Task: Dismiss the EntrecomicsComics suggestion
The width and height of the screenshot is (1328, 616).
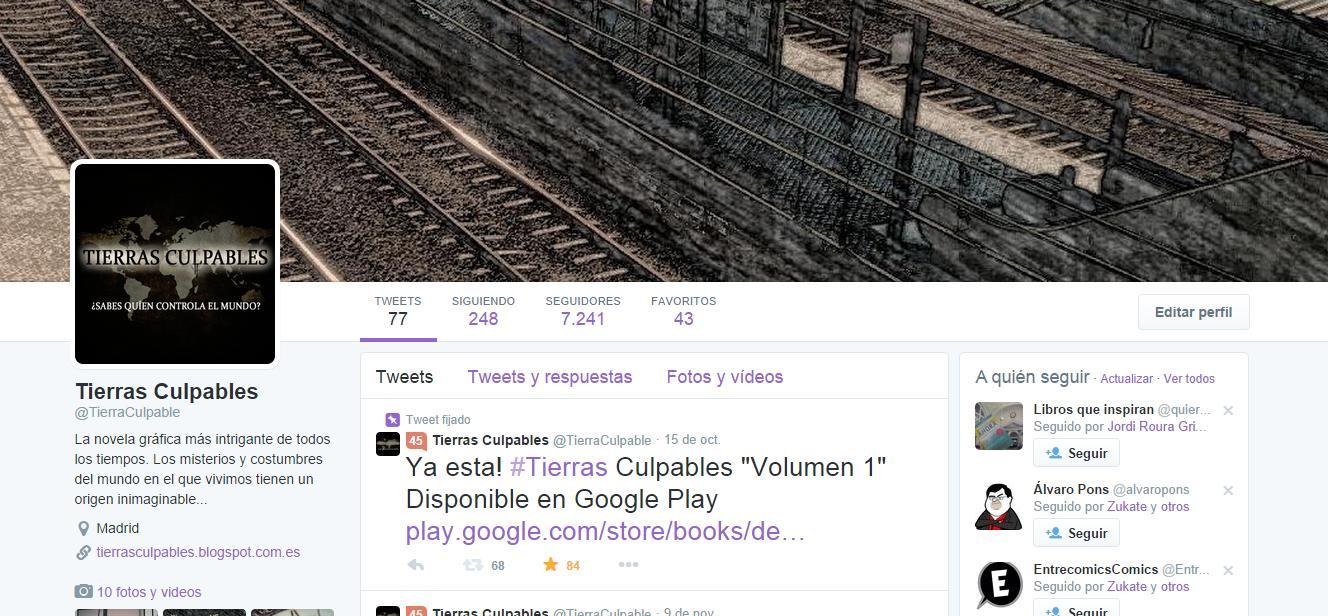Action: (1228, 571)
